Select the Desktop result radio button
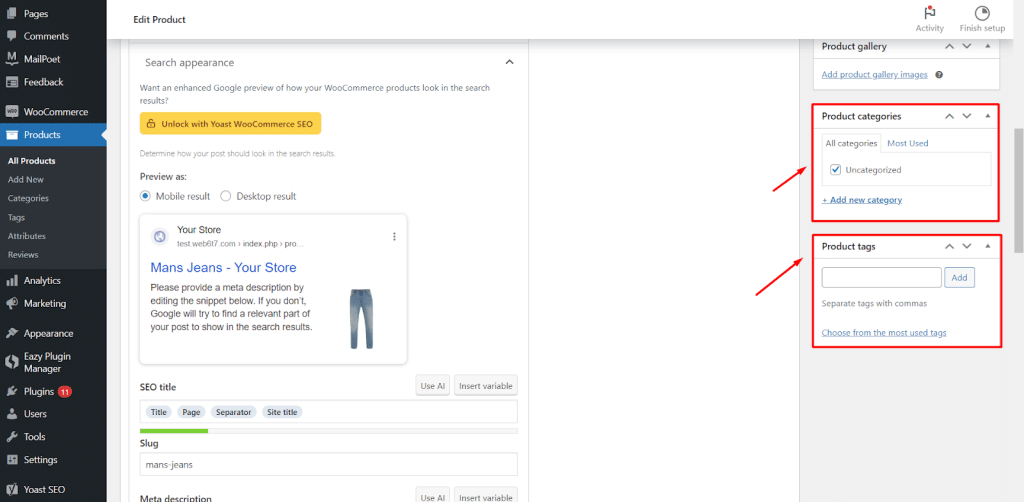Screen dimensions: 1024x502 click(226, 196)
